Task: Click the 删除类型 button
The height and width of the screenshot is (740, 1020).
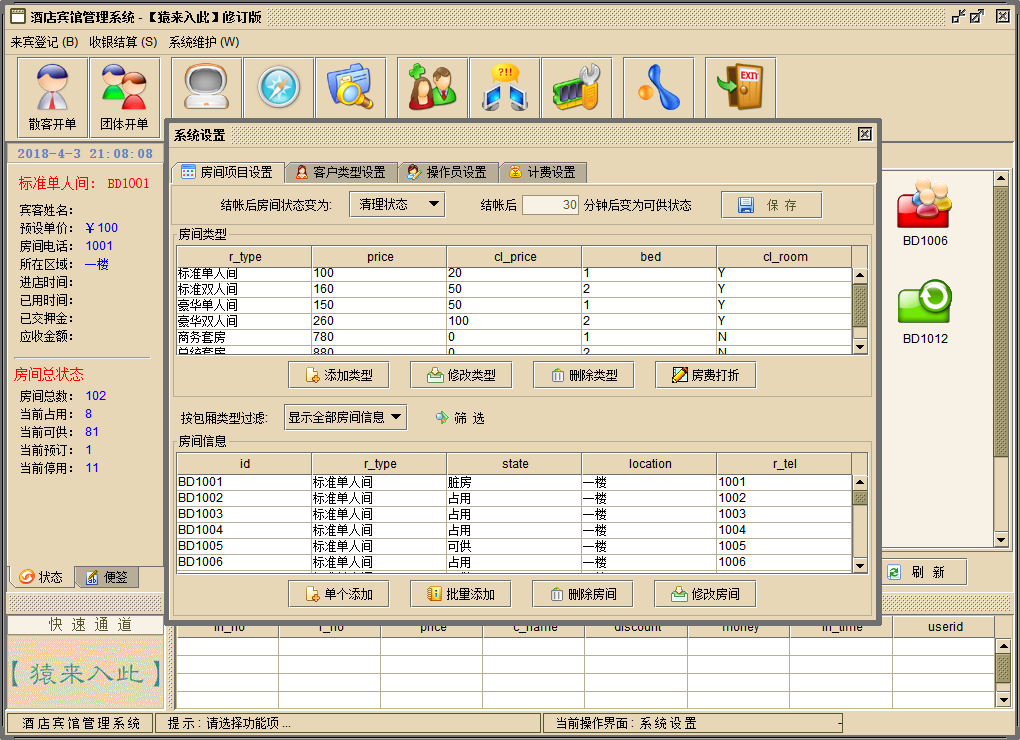Action: coord(584,375)
